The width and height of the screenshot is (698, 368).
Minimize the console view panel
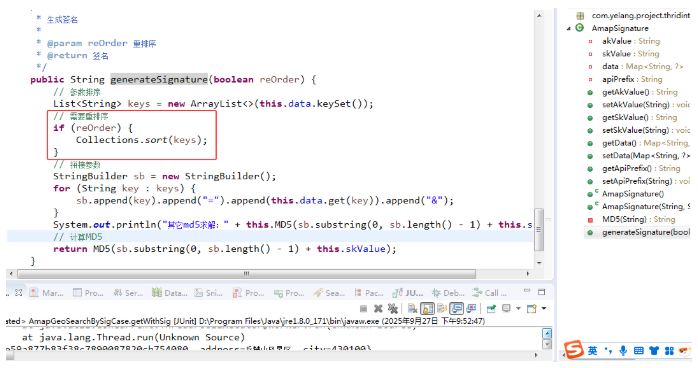(x=527, y=291)
